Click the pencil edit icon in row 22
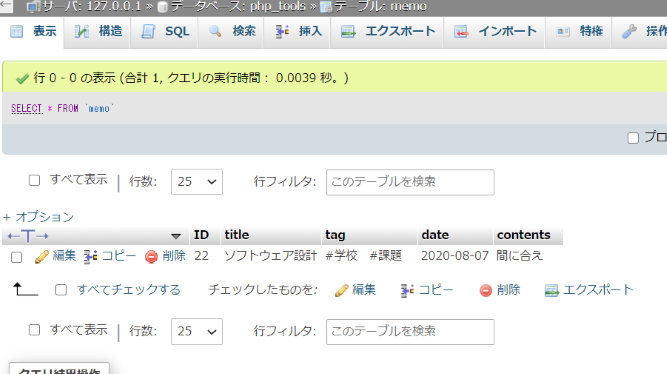 coord(41,257)
